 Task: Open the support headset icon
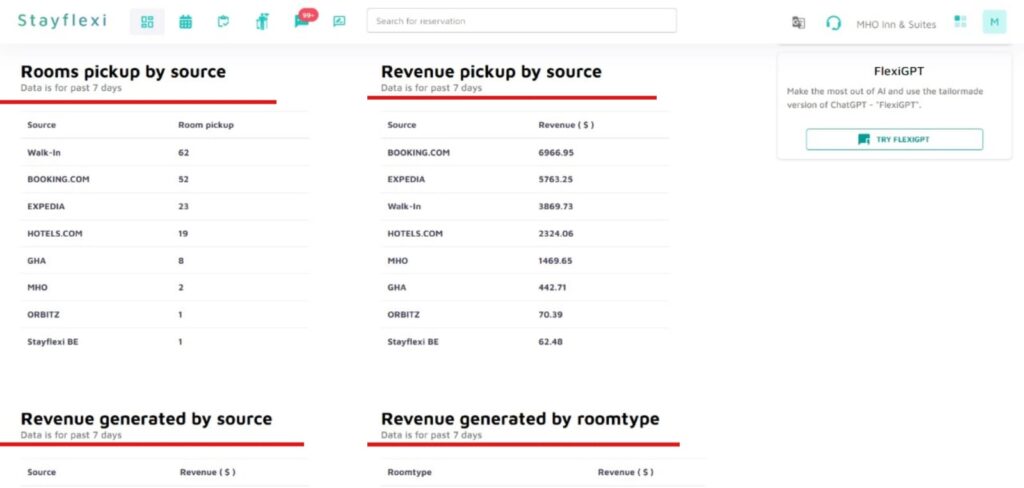(x=833, y=23)
